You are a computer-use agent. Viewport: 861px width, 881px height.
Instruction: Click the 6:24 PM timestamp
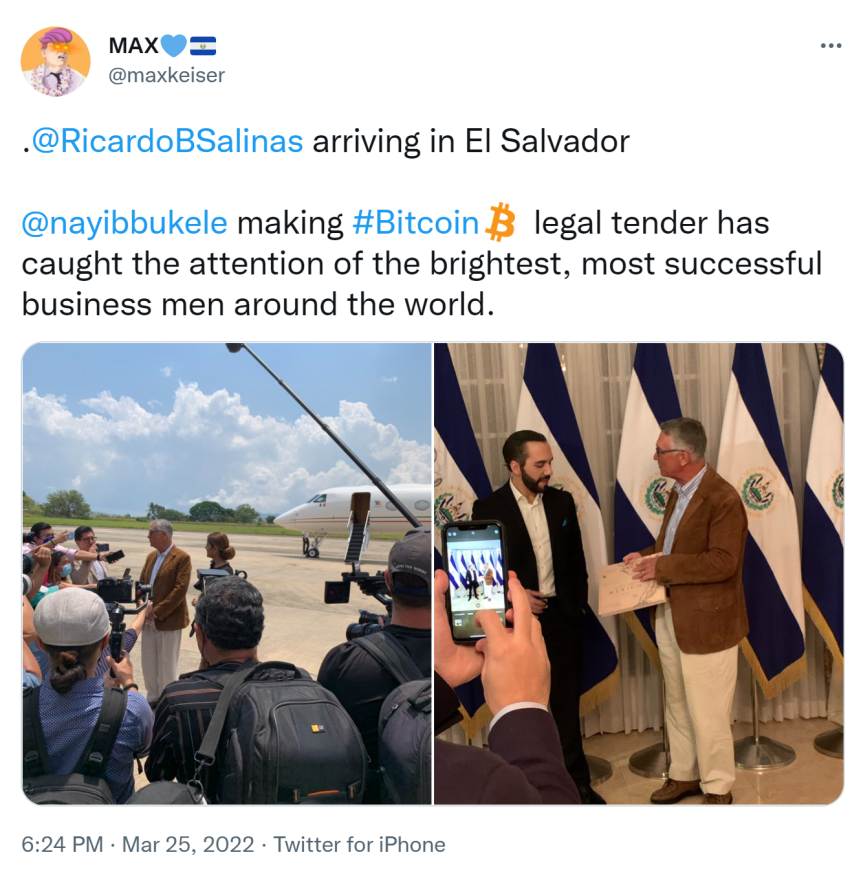[62, 844]
